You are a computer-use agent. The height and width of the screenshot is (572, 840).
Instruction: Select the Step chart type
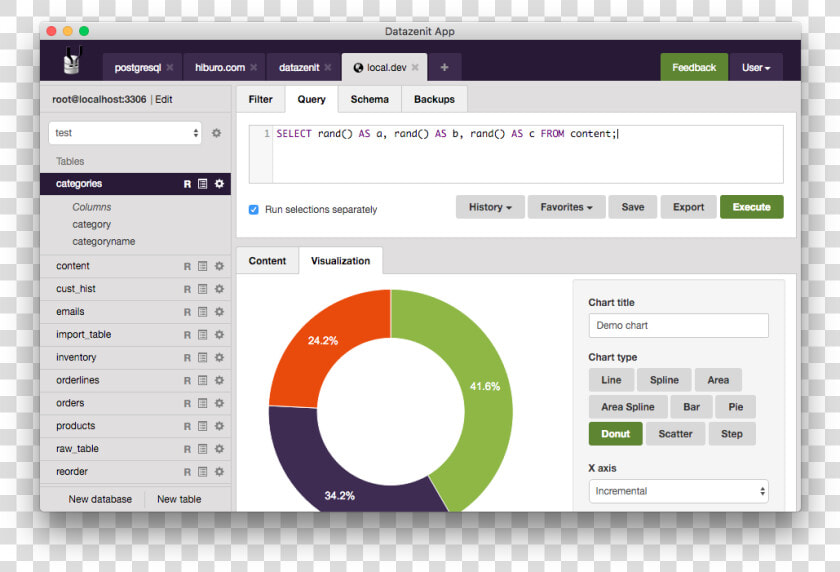point(732,434)
